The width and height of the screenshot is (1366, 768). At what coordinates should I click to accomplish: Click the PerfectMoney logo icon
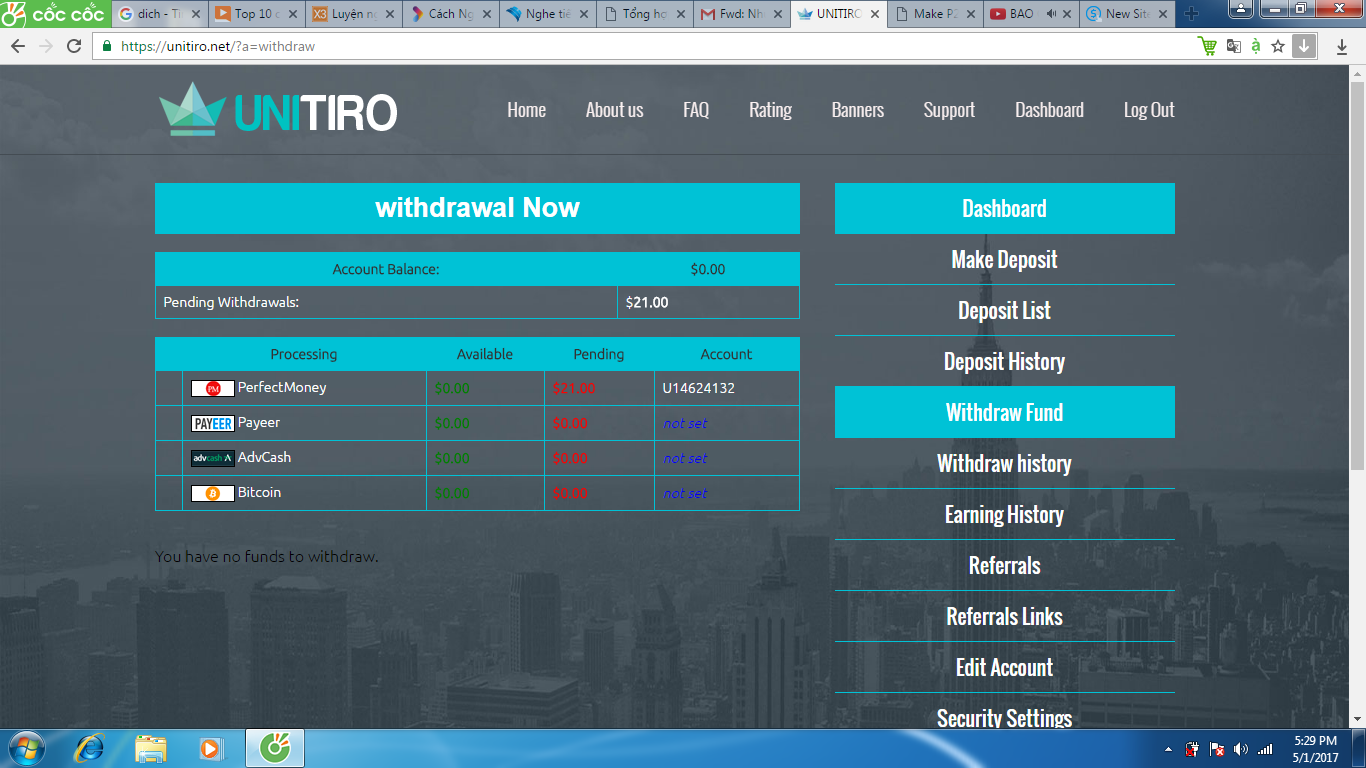213,388
